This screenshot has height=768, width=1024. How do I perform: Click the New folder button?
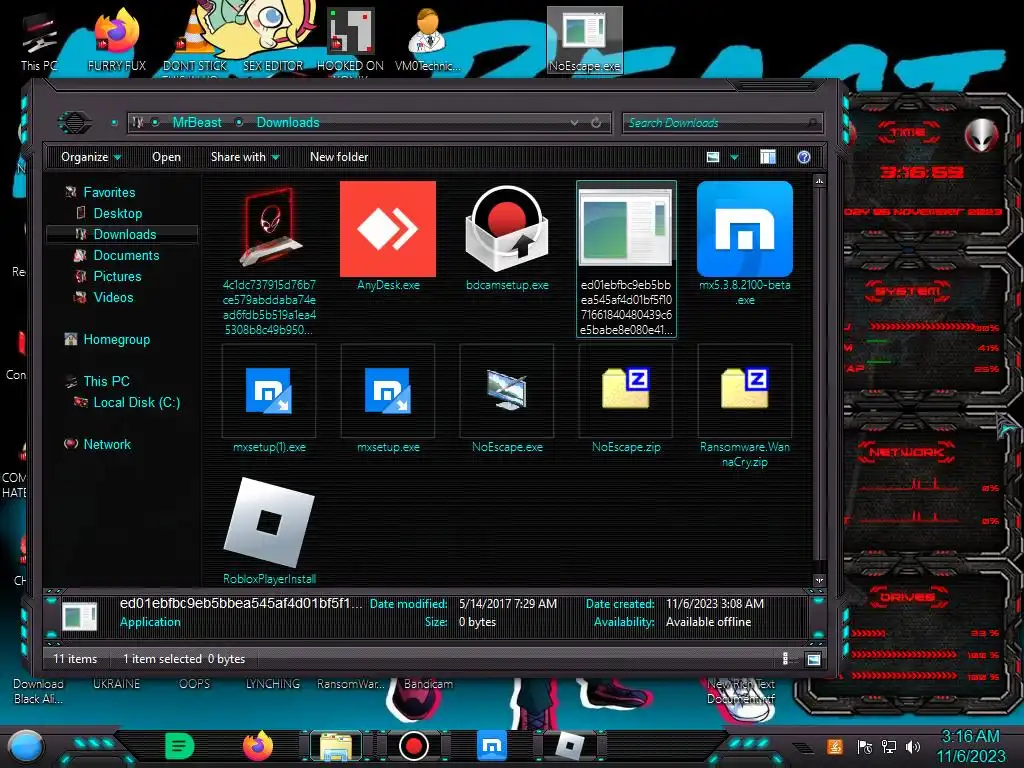(339, 157)
